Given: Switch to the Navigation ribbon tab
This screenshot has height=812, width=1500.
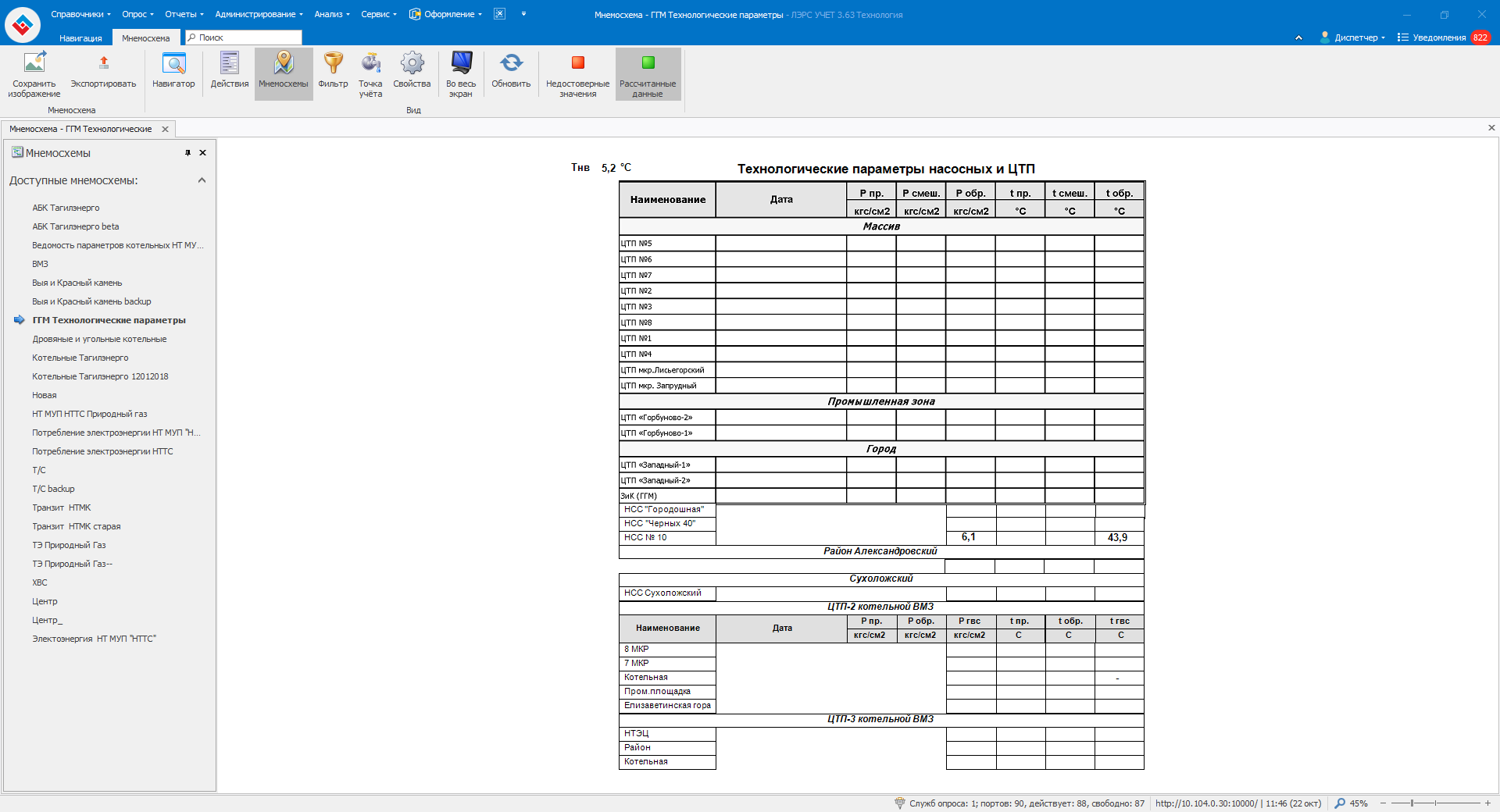Looking at the screenshot, I should 80,38.
